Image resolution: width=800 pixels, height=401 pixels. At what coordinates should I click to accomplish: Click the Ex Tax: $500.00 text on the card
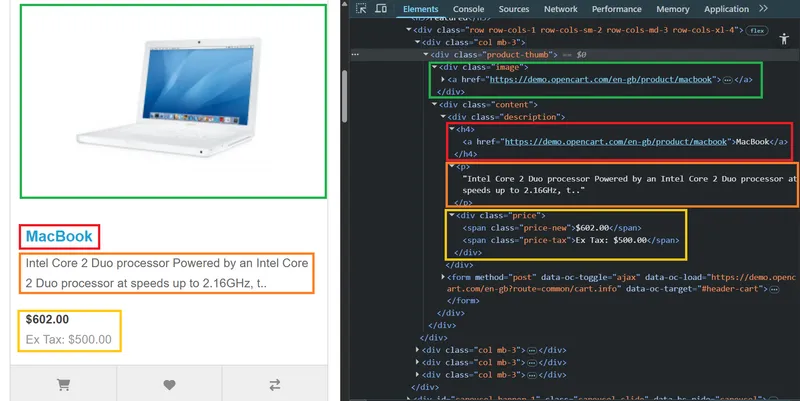tap(68, 340)
